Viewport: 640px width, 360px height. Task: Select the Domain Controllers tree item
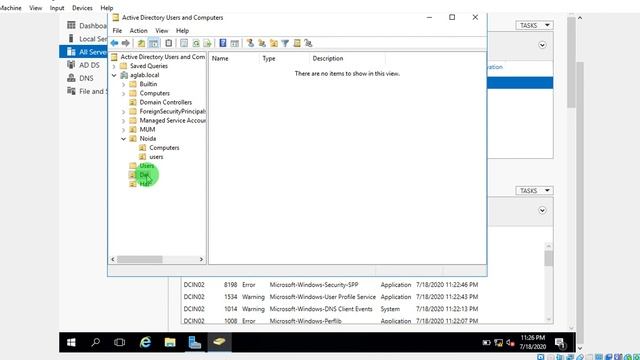(165, 102)
